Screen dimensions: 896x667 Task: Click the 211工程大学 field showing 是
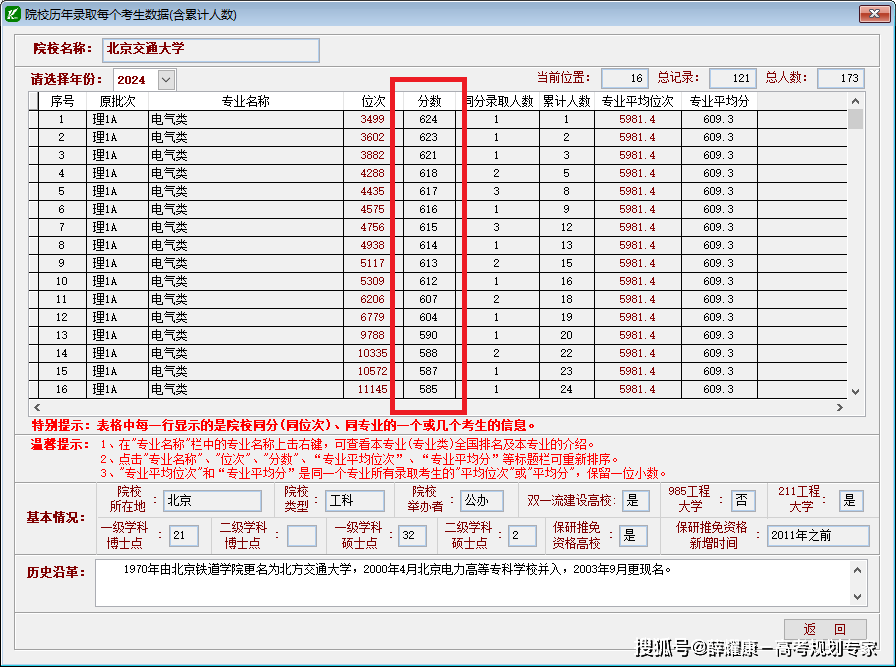pyautogui.click(x=851, y=501)
